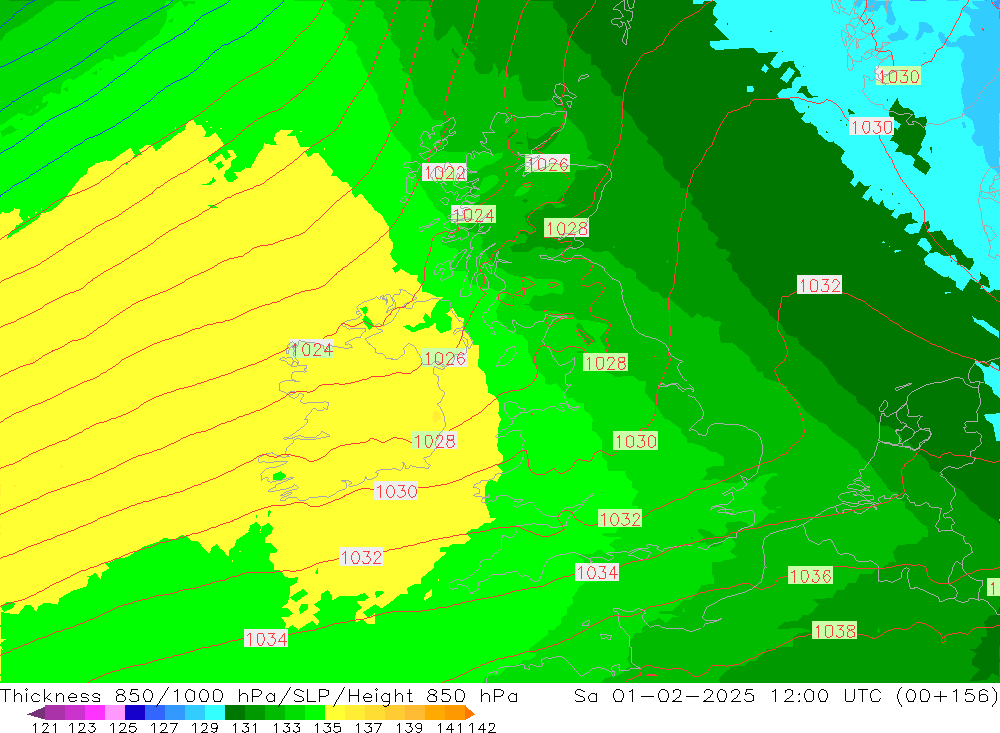Click the legend value 139
This screenshot has width=1000, height=733.
click(409, 727)
